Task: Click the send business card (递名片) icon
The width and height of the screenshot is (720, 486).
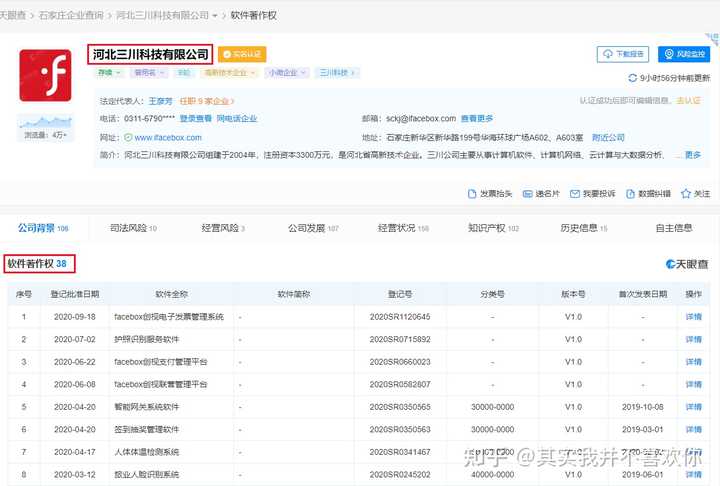Action: pos(528,194)
